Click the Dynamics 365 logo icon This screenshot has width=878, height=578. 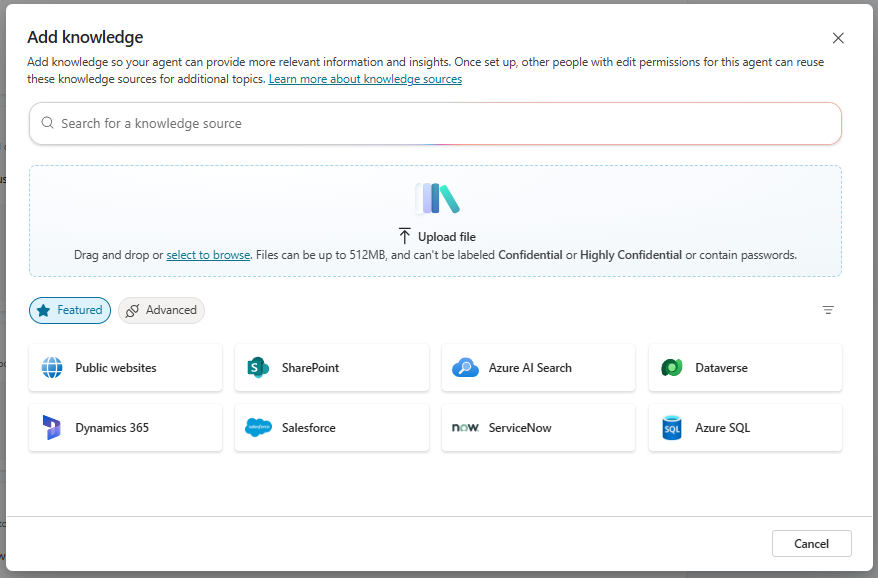52,428
